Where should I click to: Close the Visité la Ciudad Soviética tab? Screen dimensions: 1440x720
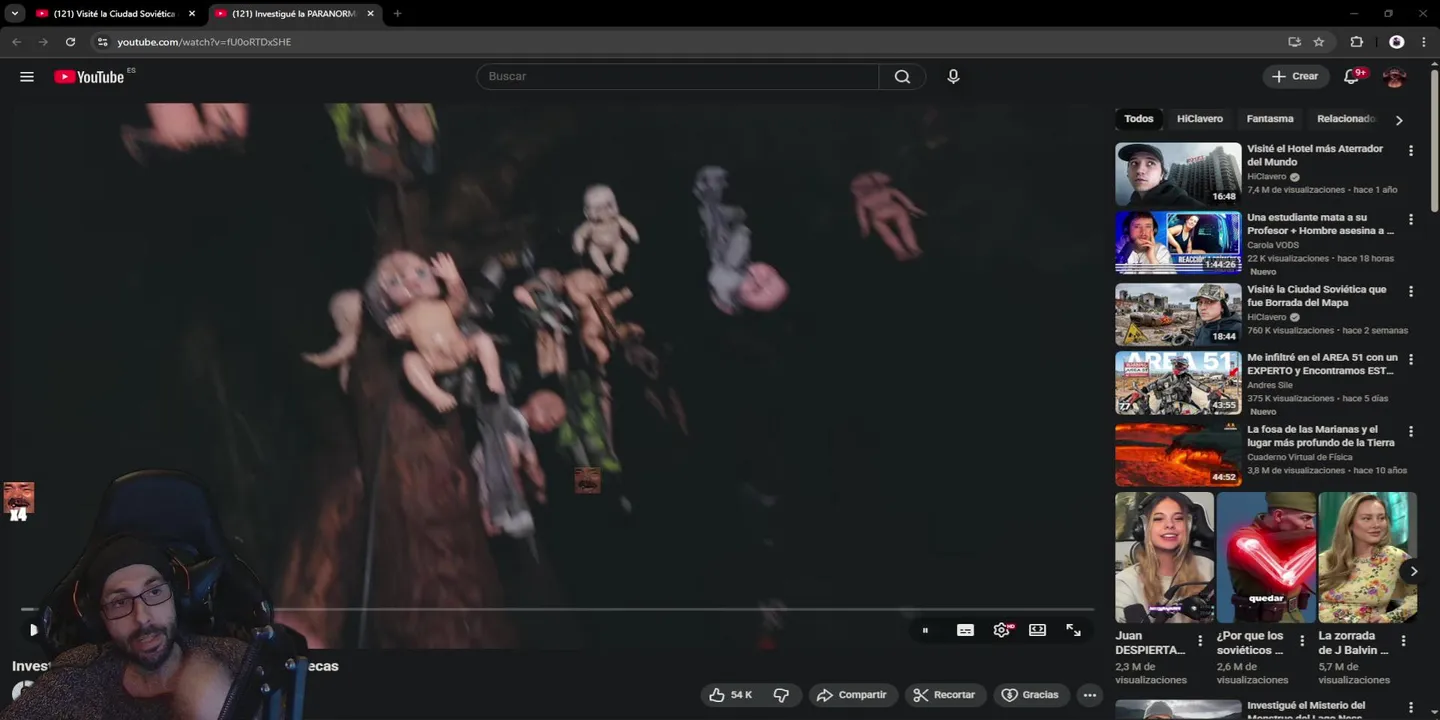pos(192,14)
